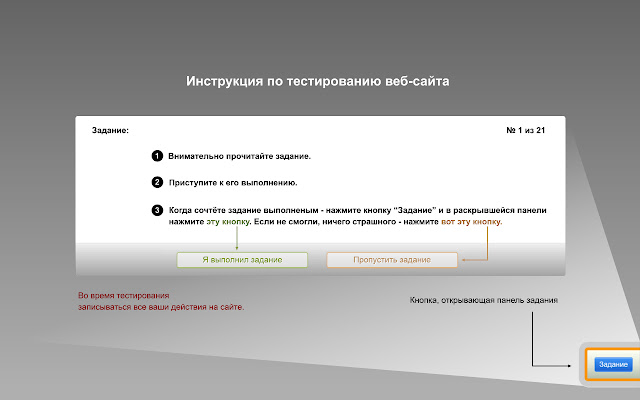Click the green "Я выполнил задание" button
The image size is (640, 400).
tap(242, 260)
